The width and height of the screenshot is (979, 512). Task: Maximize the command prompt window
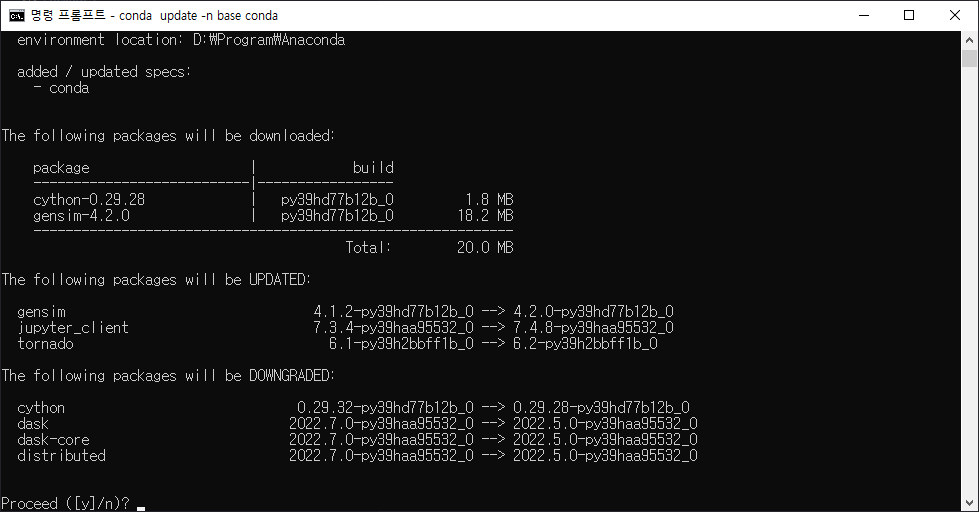[909, 16]
